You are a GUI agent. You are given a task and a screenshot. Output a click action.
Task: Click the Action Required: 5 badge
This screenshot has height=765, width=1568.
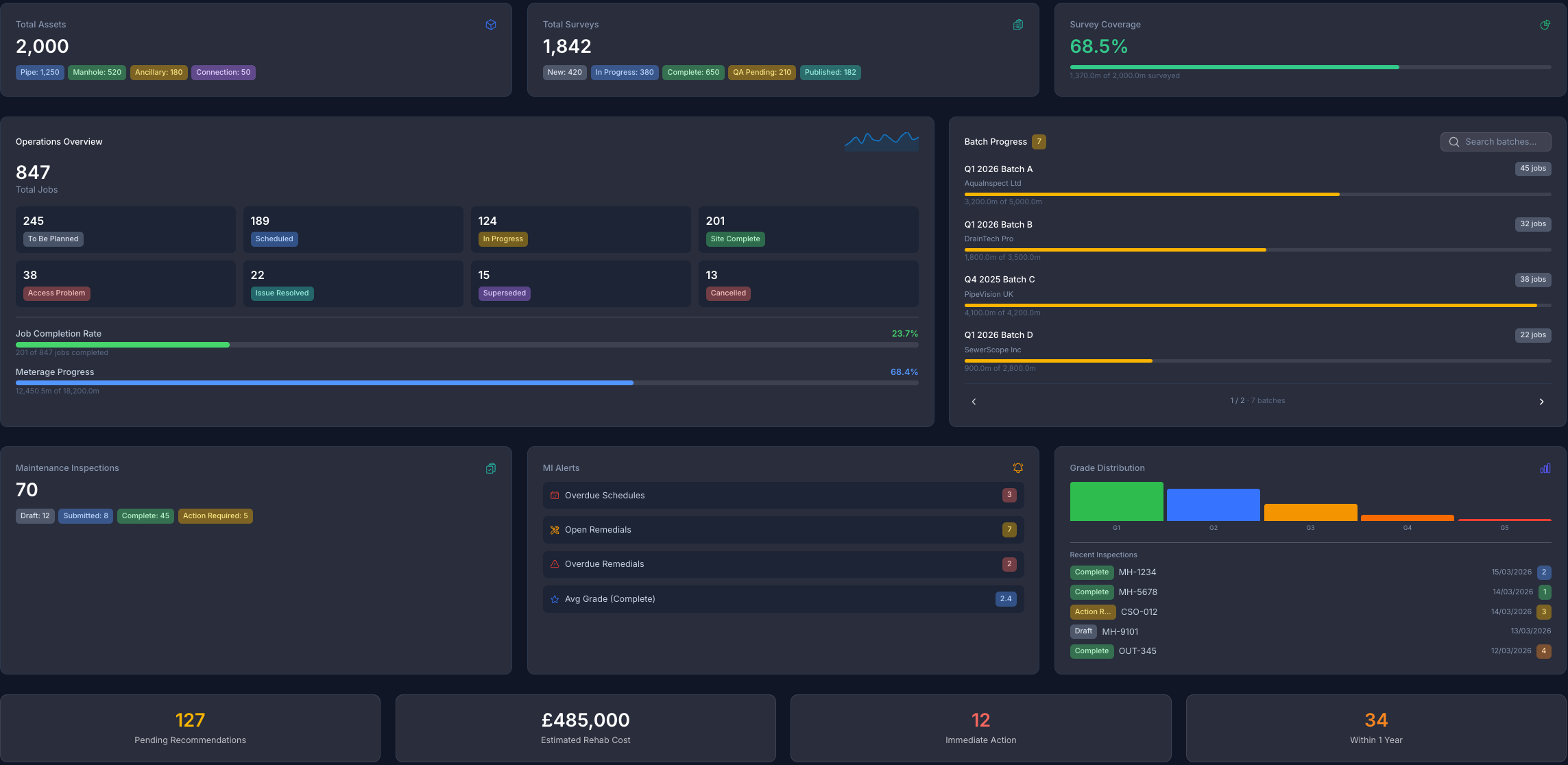pyautogui.click(x=215, y=516)
